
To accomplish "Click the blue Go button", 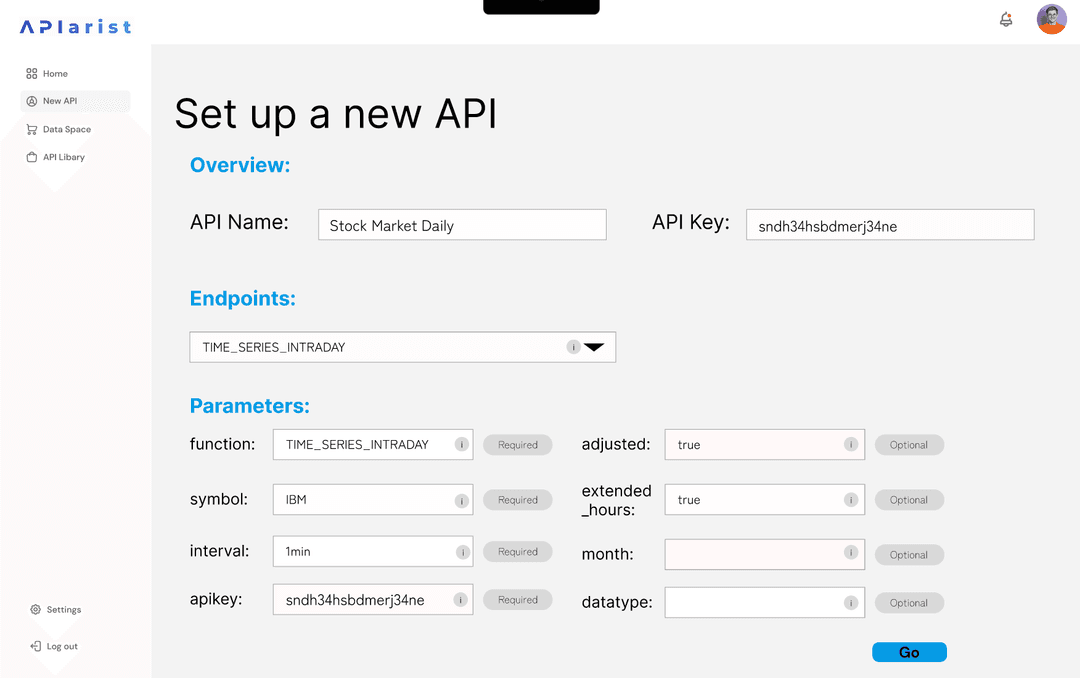I will coord(909,653).
